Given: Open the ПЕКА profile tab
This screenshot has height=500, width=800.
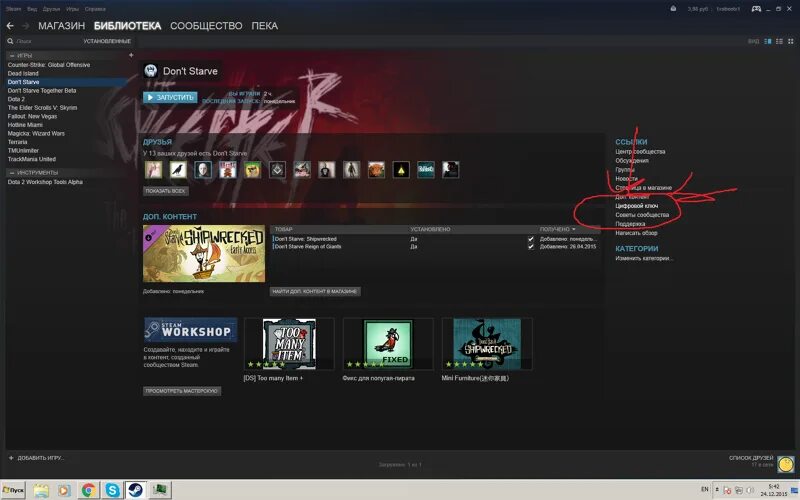Looking at the screenshot, I should click(264, 26).
